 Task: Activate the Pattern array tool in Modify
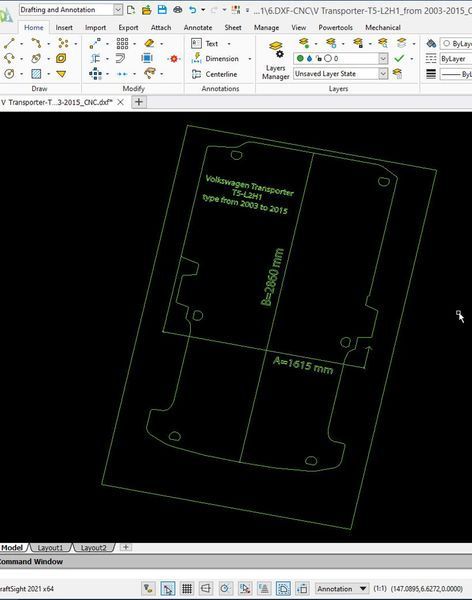pos(122,43)
